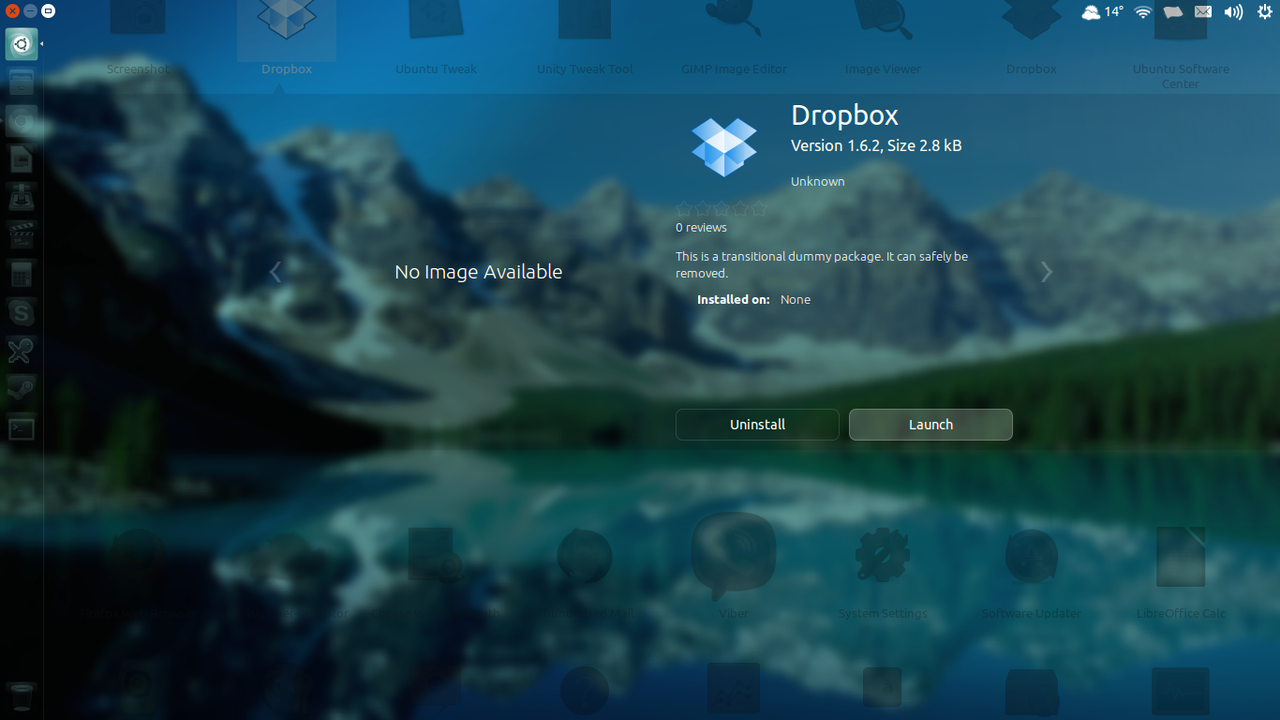Click the "Installed on:" label

click(733, 300)
